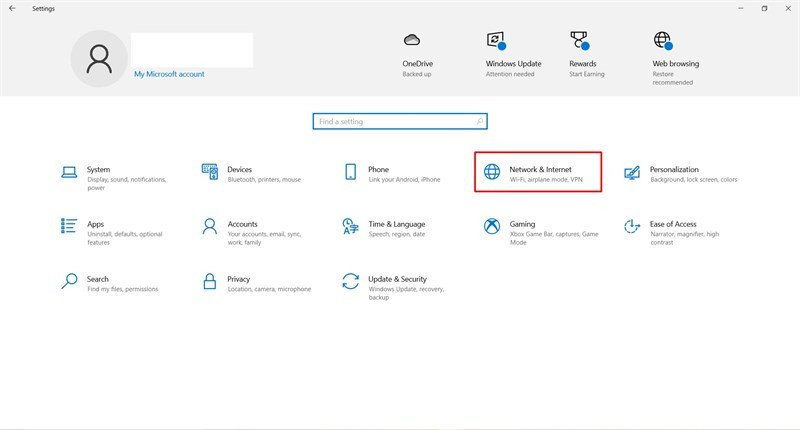Click the Settings window title text
This screenshot has width=800, height=430.
point(43,9)
